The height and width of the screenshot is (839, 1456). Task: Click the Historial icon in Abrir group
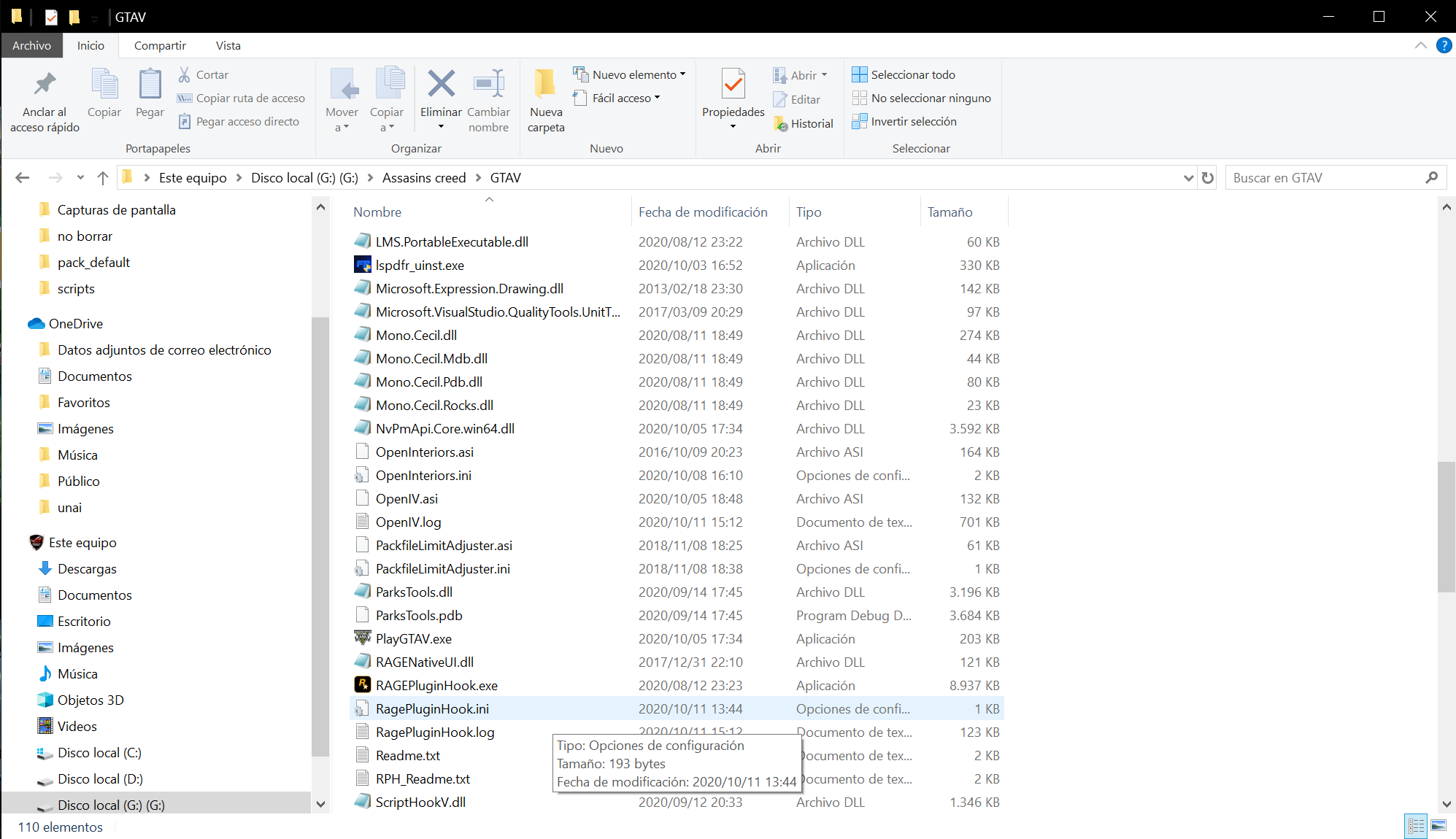[780, 124]
